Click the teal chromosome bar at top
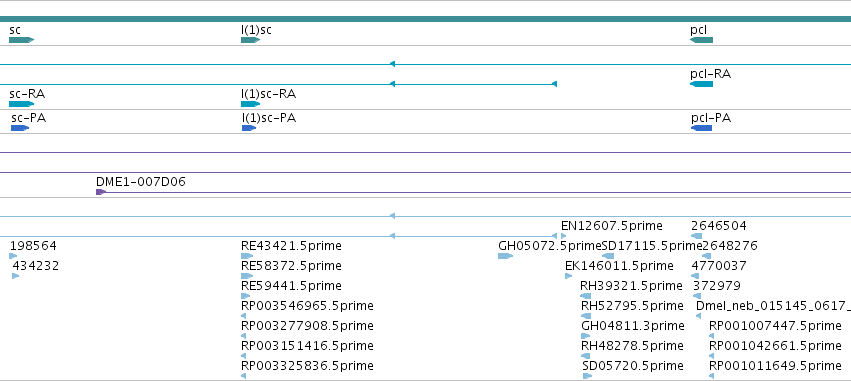 [x=426, y=19]
